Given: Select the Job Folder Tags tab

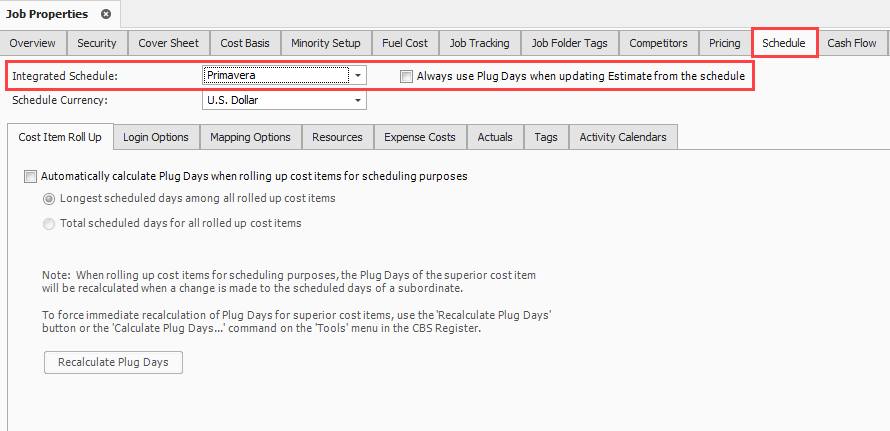Looking at the screenshot, I should pos(569,43).
